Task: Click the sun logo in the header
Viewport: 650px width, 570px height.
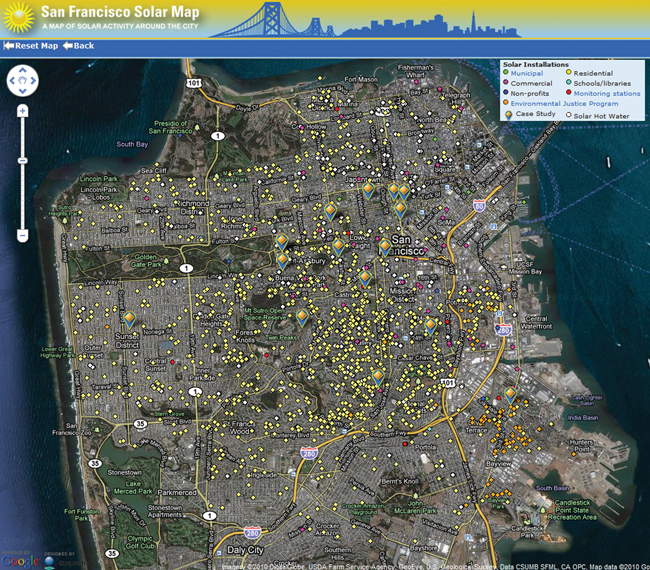Action: point(18,18)
